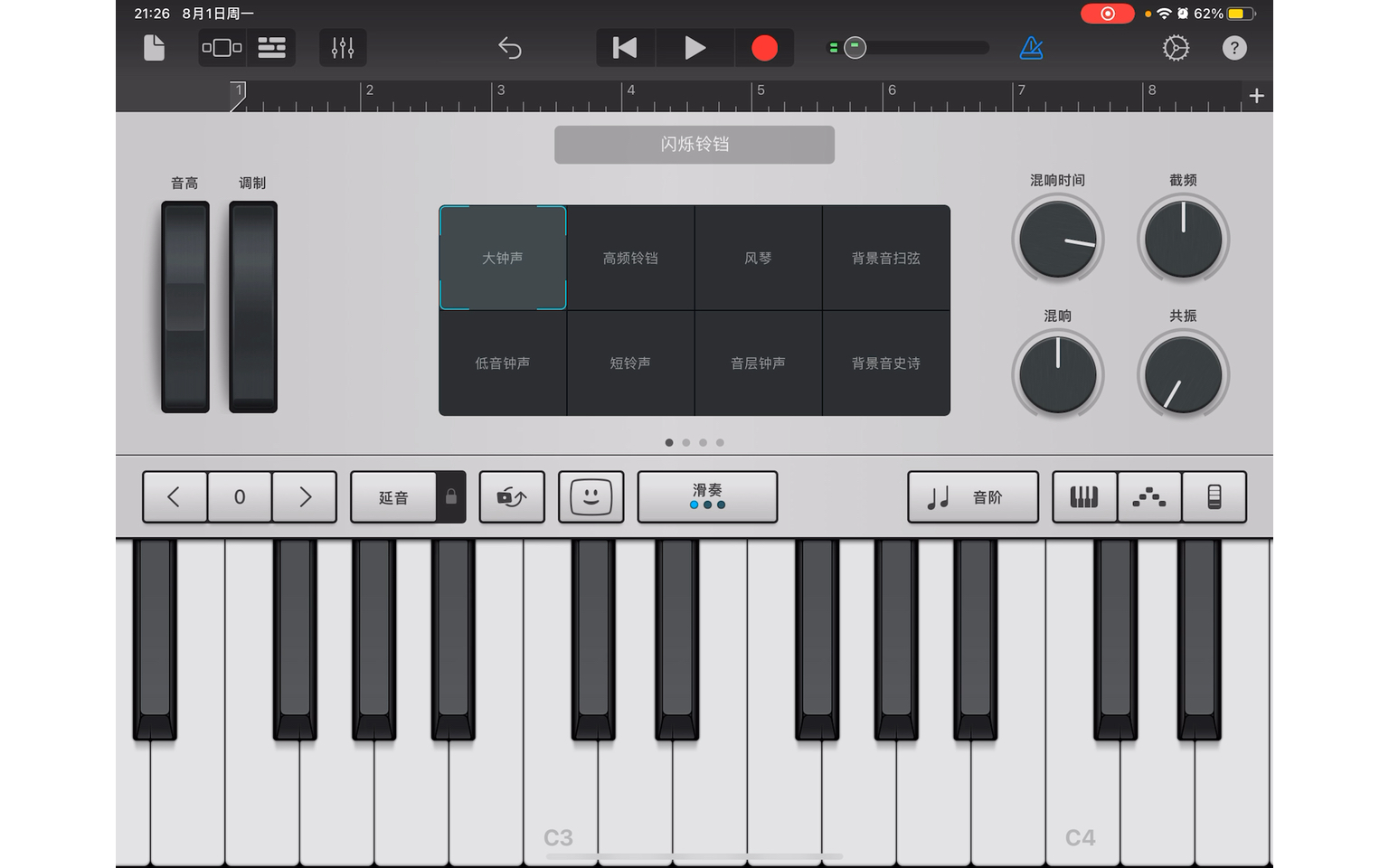1389x868 pixels.
Task: Go to second sound page dot
Action: point(686,443)
